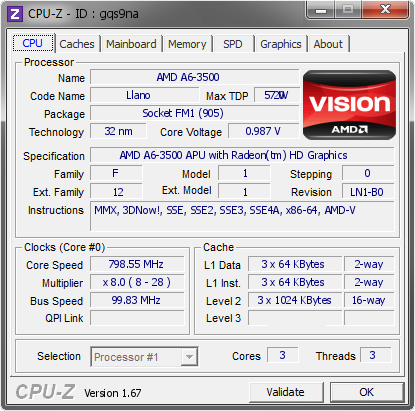Click the Core Speed value field
This screenshot has height=411, width=415.
pyautogui.click(x=137, y=264)
